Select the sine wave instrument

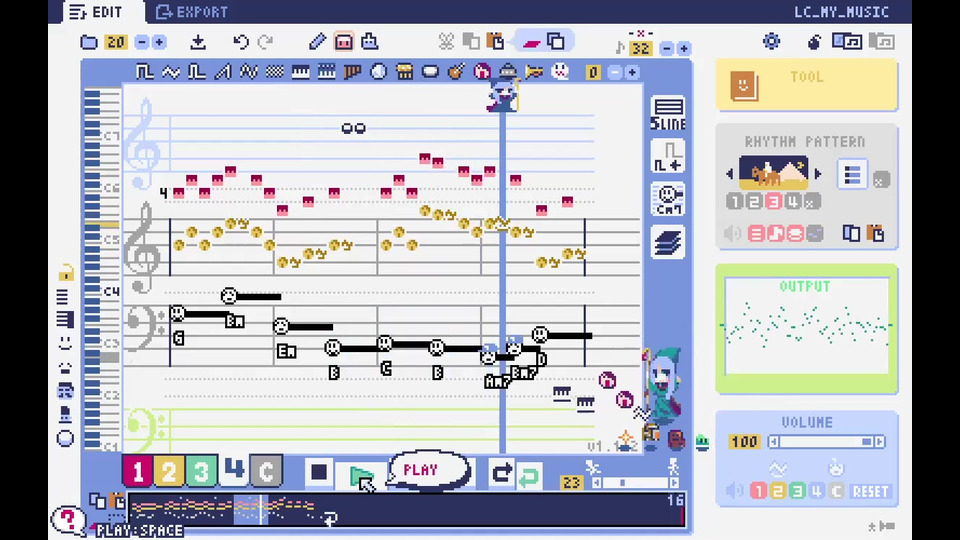pyautogui.click(x=171, y=72)
